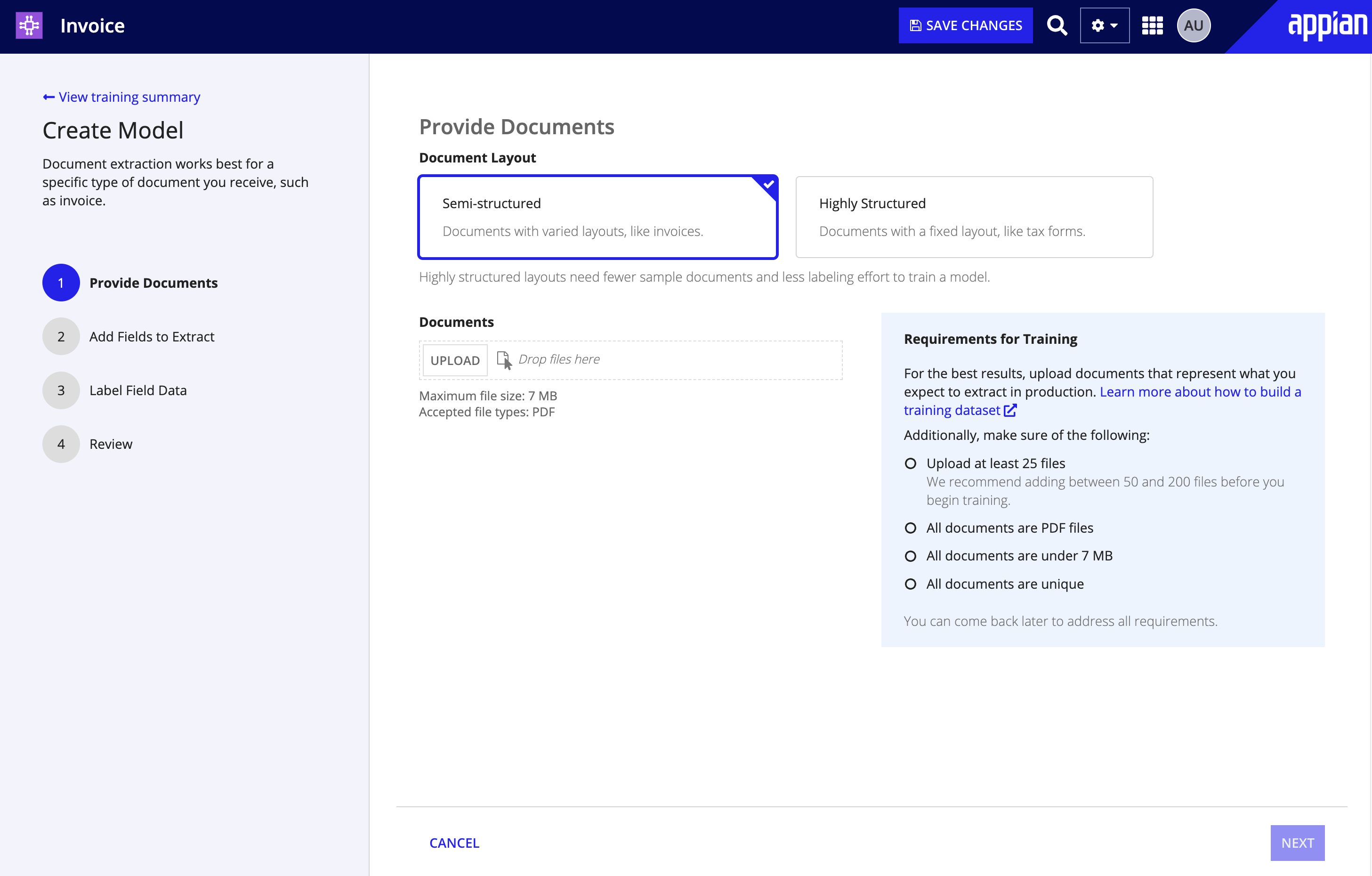Image resolution: width=1372 pixels, height=876 pixels.
Task: Go to step 2 Add Fields to Extract
Action: 128,336
